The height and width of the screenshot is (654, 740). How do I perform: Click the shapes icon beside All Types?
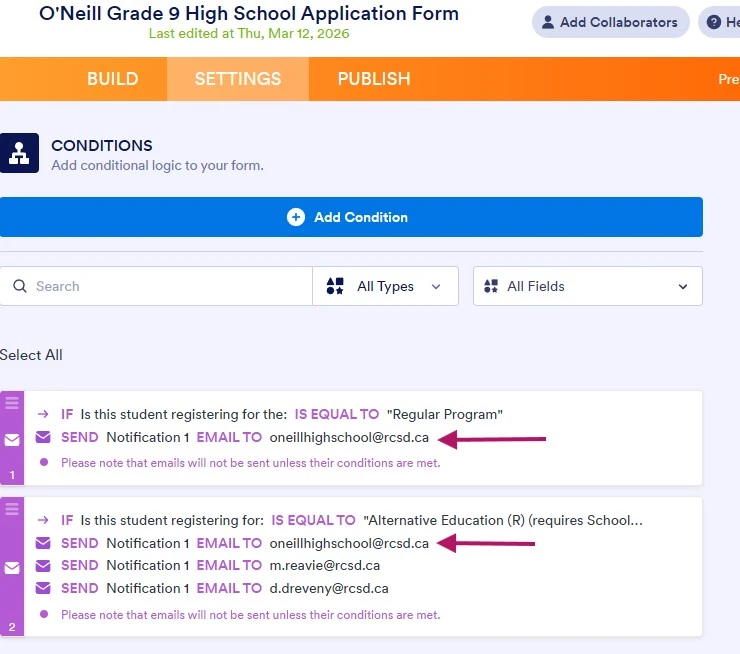coord(335,286)
